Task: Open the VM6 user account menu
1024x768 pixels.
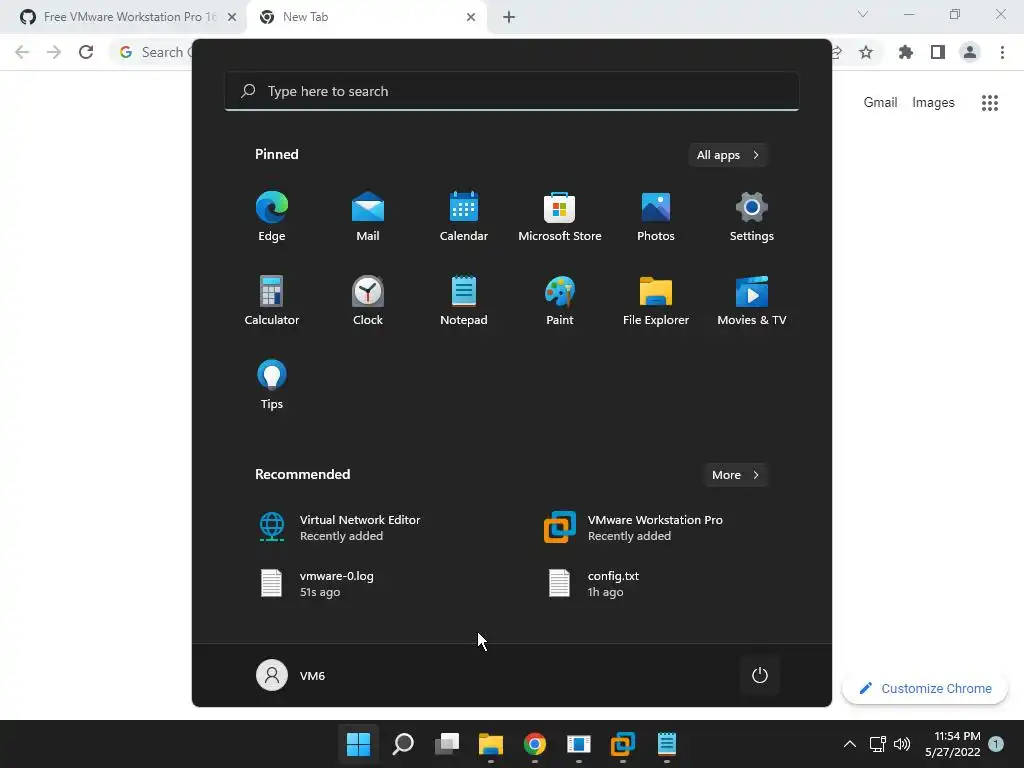Action: click(291, 675)
